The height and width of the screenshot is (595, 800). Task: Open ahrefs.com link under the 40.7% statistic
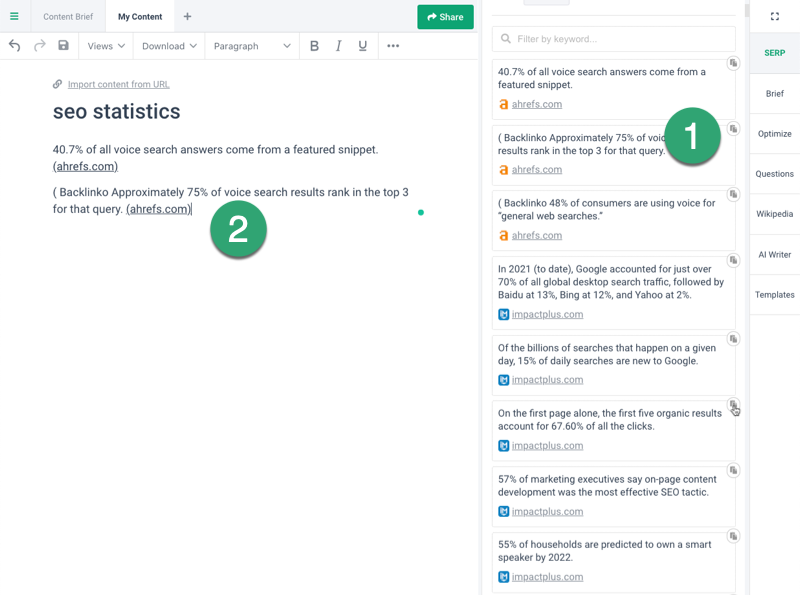537,104
